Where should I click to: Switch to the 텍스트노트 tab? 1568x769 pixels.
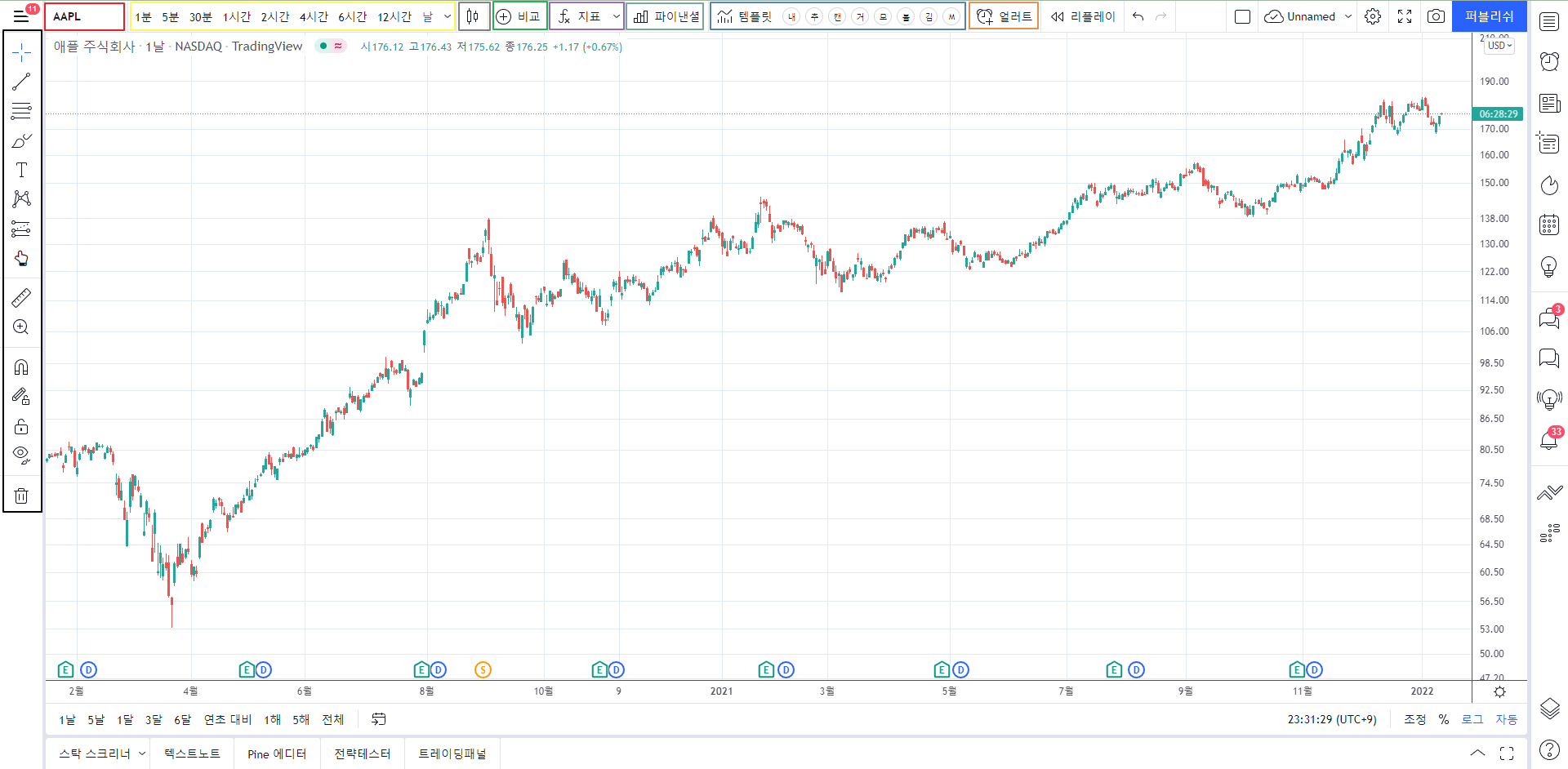click(192, 753)
